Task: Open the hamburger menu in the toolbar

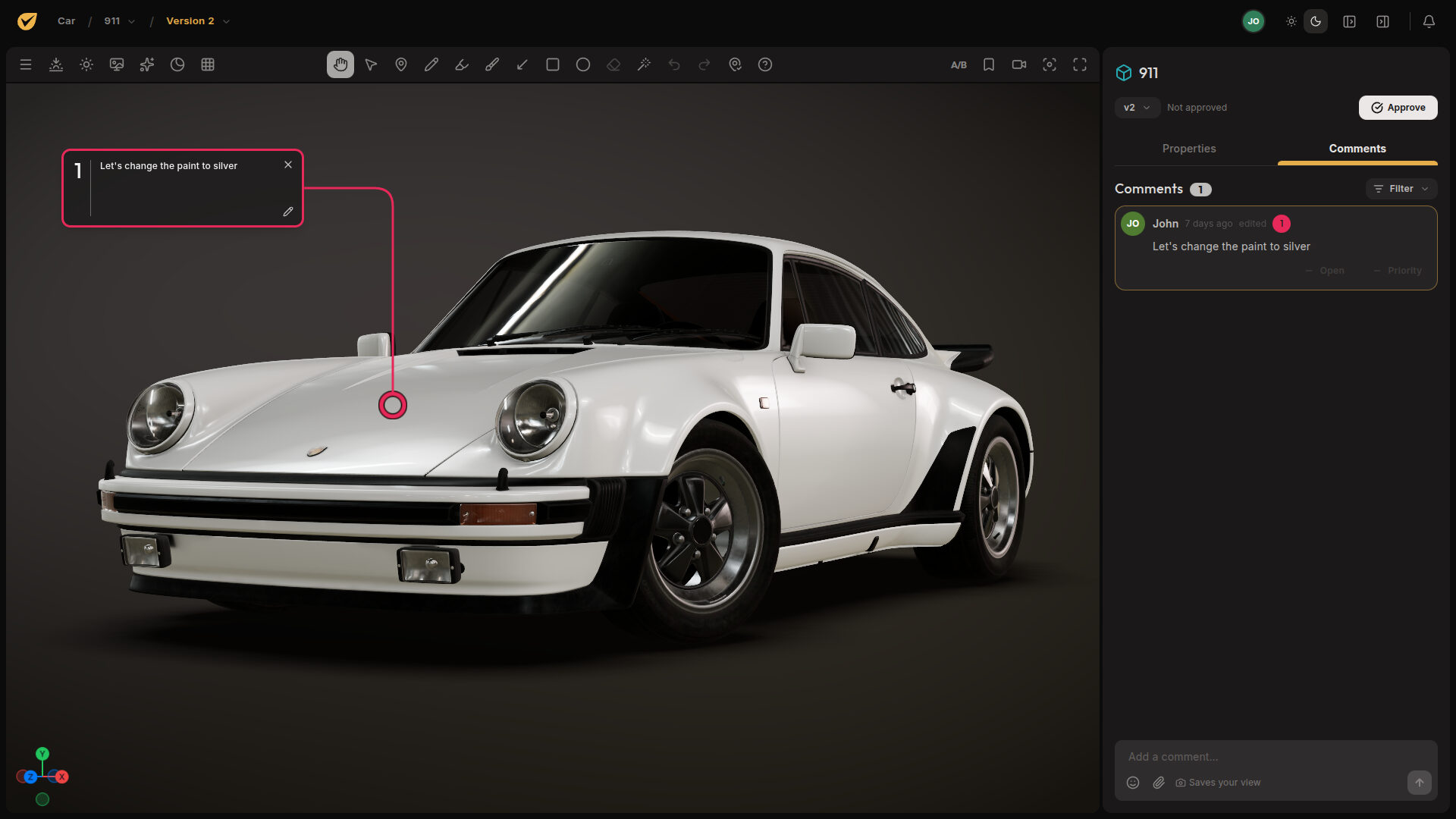Action: (26, 64)
